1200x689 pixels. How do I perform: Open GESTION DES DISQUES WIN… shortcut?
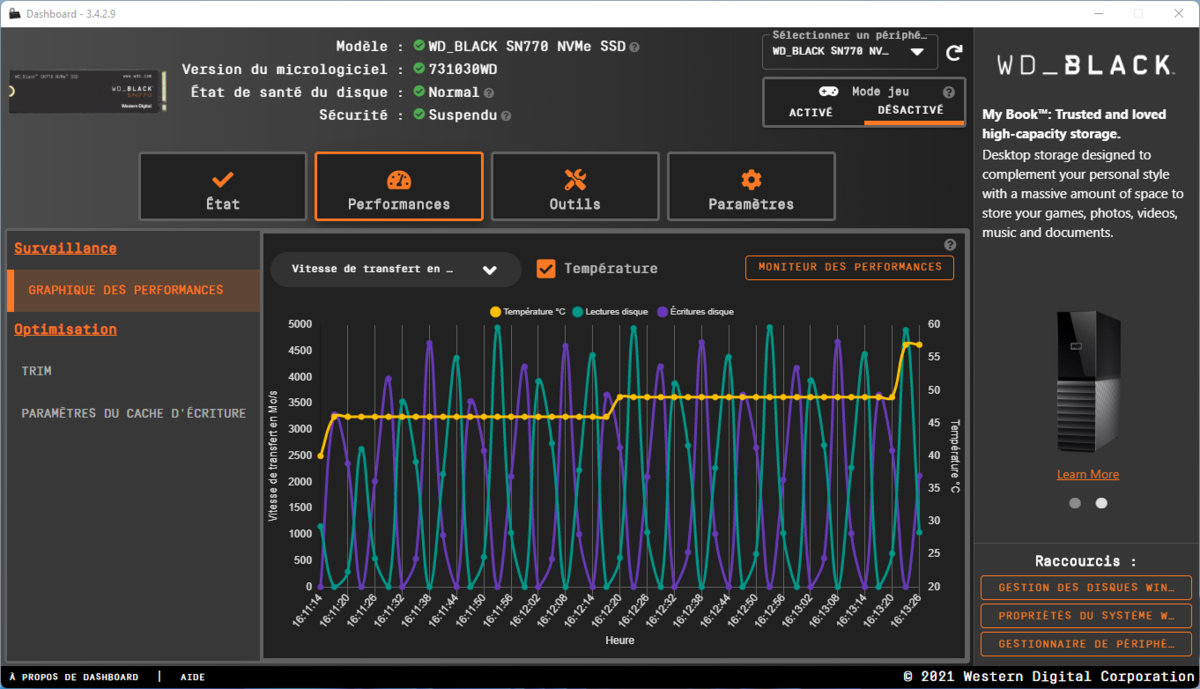[1086, 588]
